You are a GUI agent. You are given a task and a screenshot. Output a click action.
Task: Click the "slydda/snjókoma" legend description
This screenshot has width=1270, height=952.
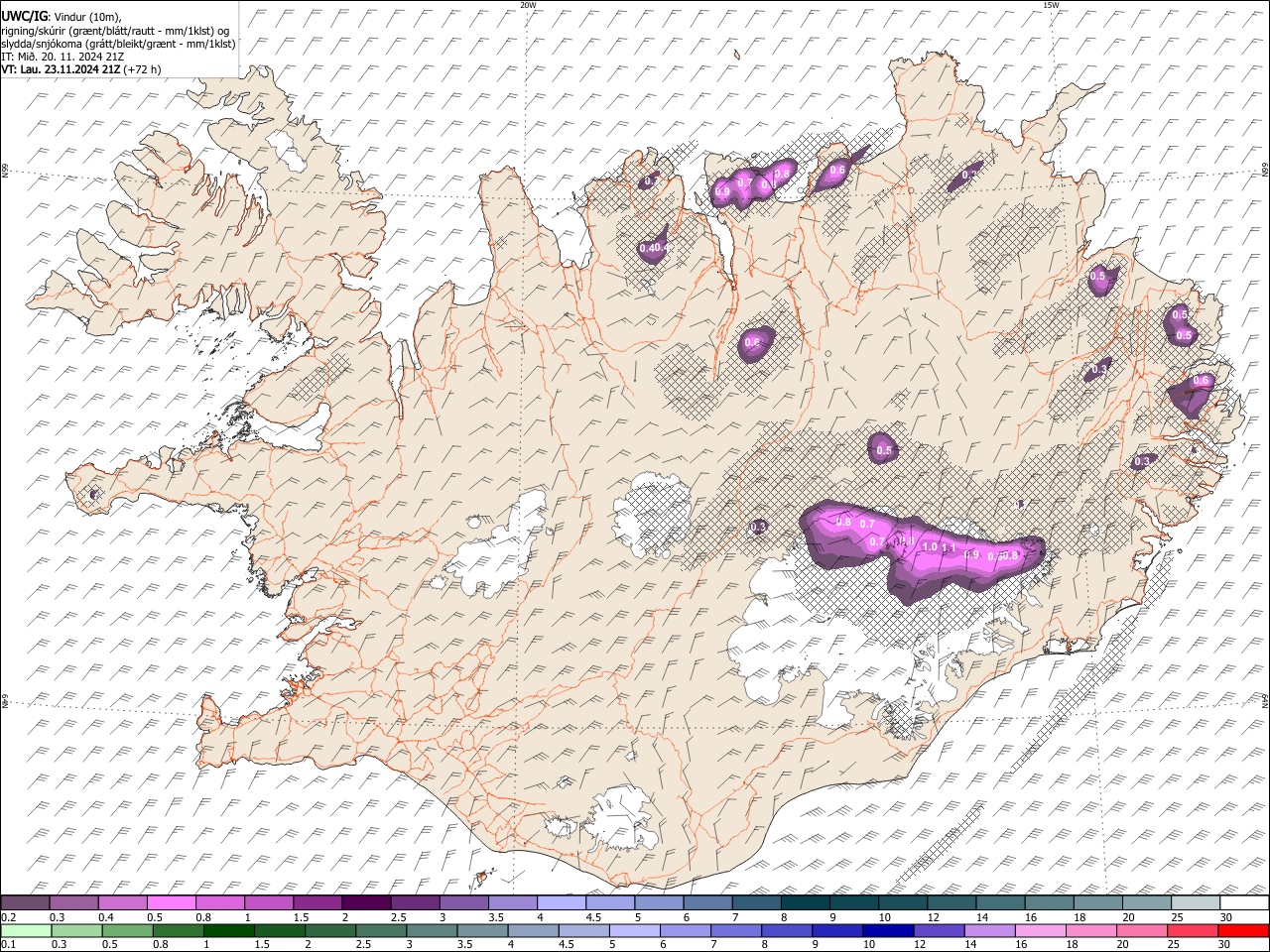[44, 44]
